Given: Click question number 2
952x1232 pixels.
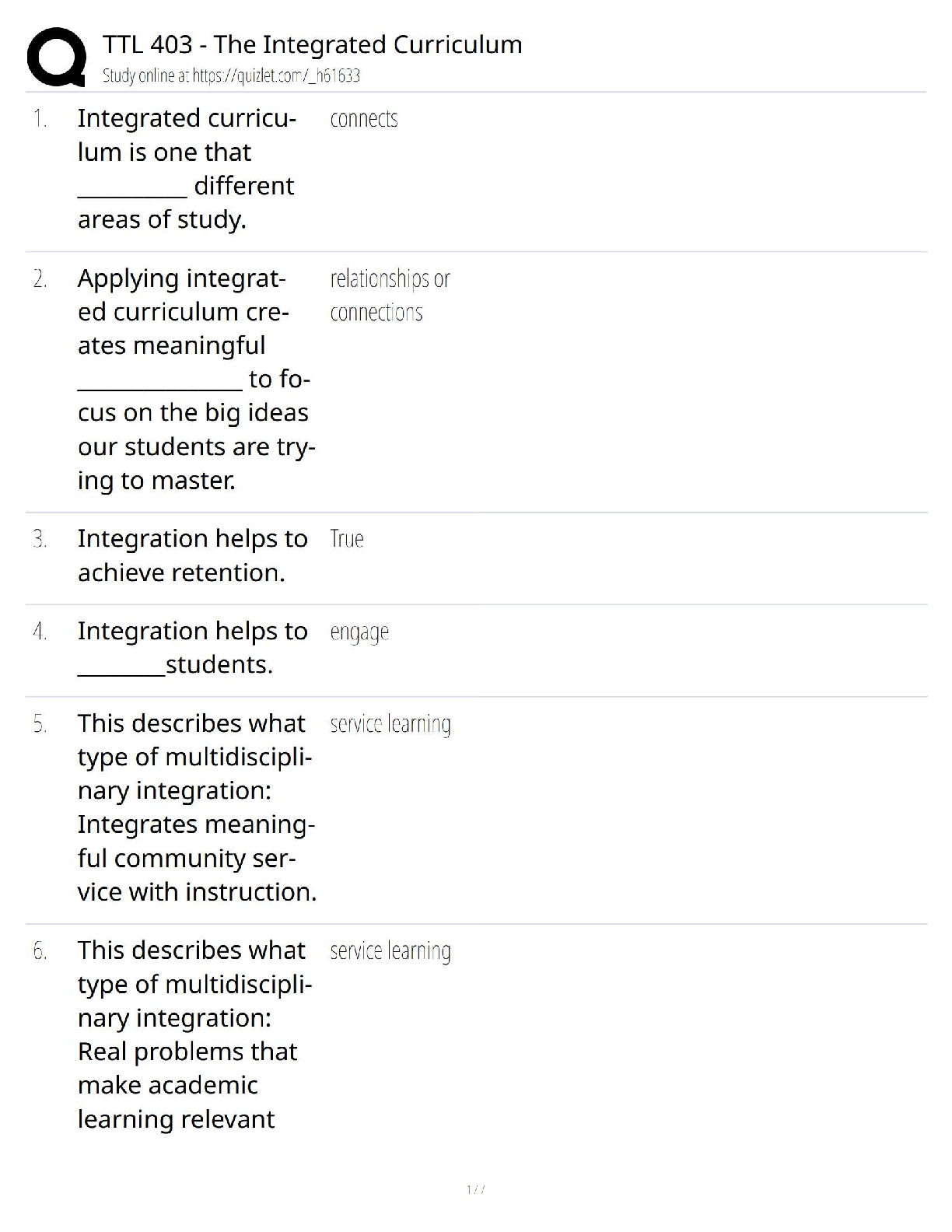Looking at the screenshot, I should coord(40,278).
